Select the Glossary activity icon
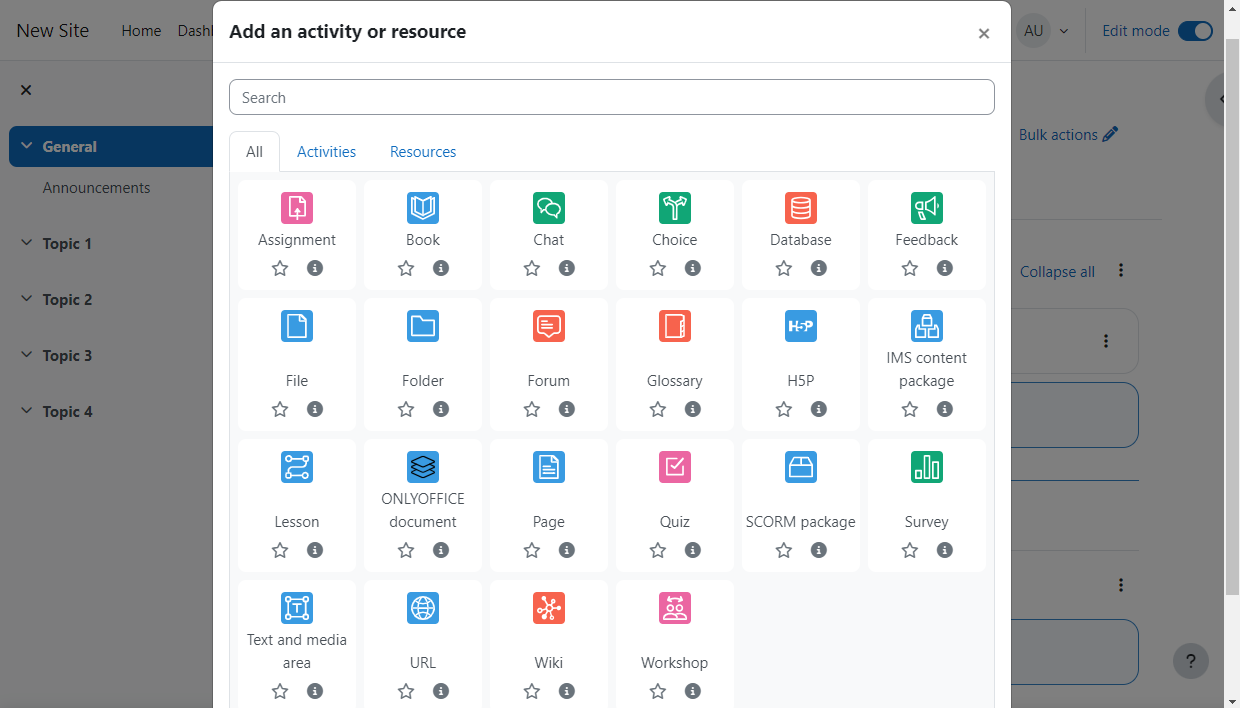Image resolution: width=1240 pixels, height=708 pixels. [675, 326]
